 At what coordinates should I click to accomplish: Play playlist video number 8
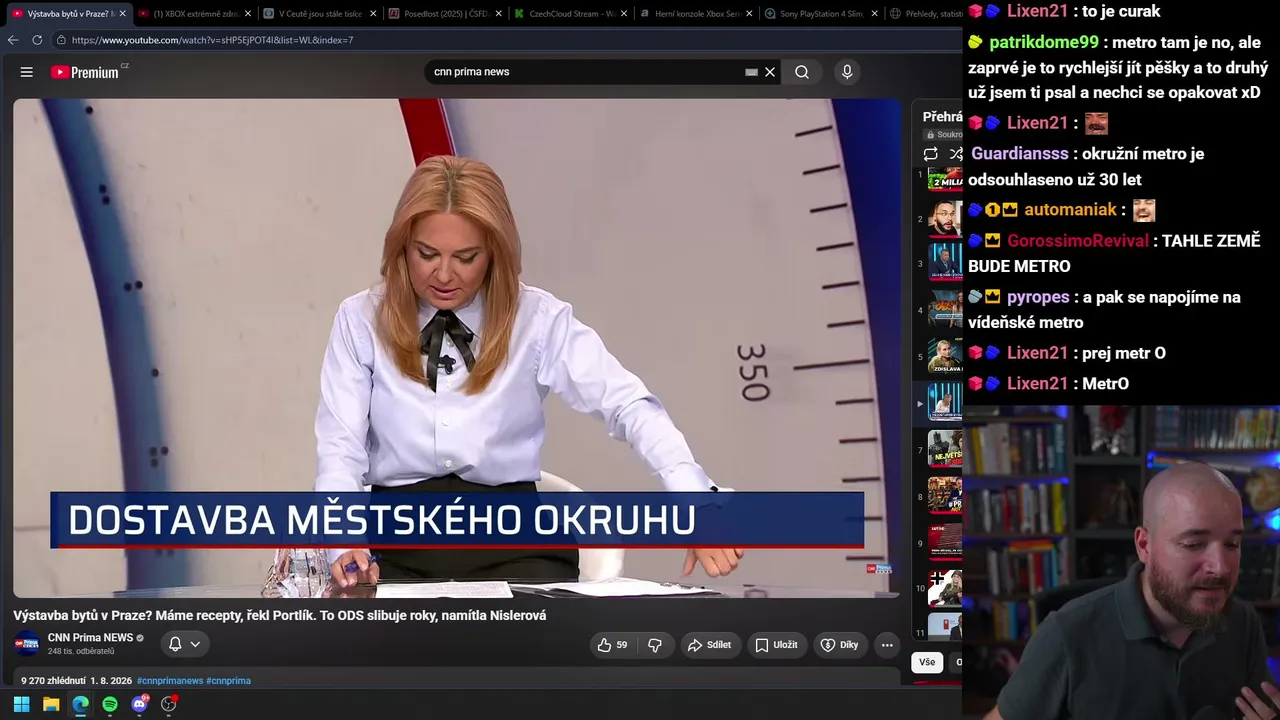945,496
